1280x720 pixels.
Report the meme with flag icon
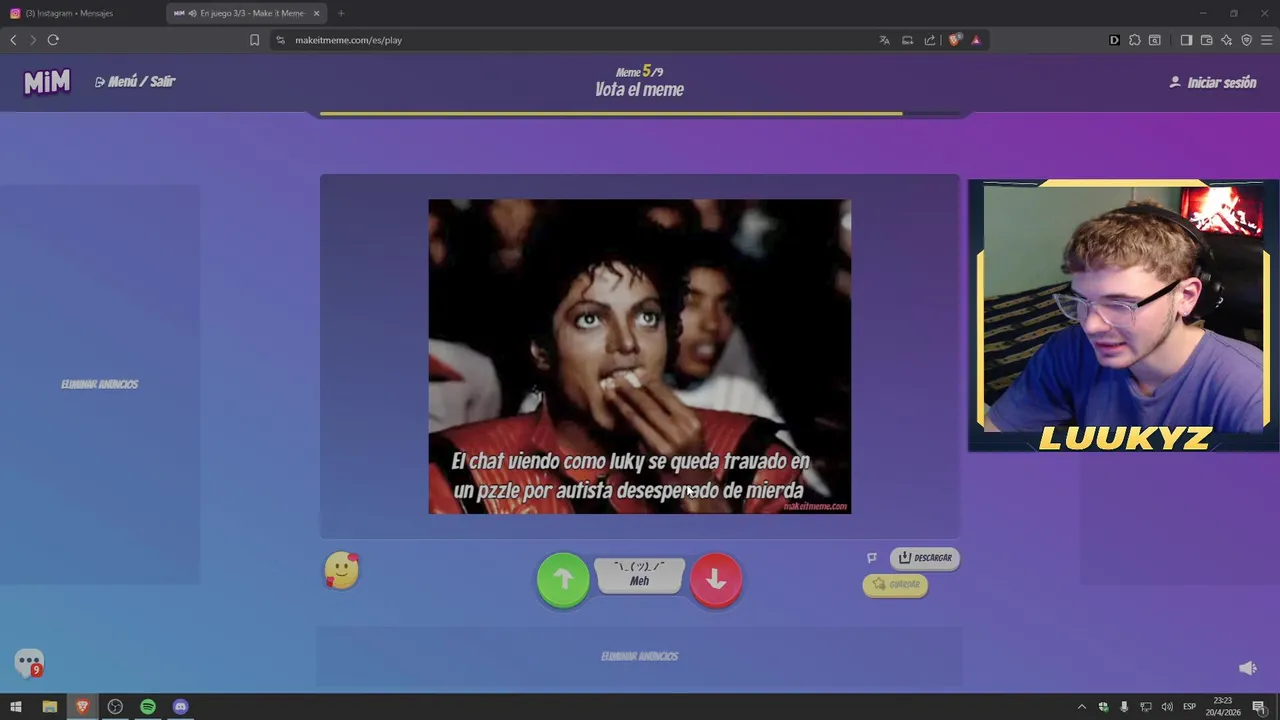tap(872, 558)
